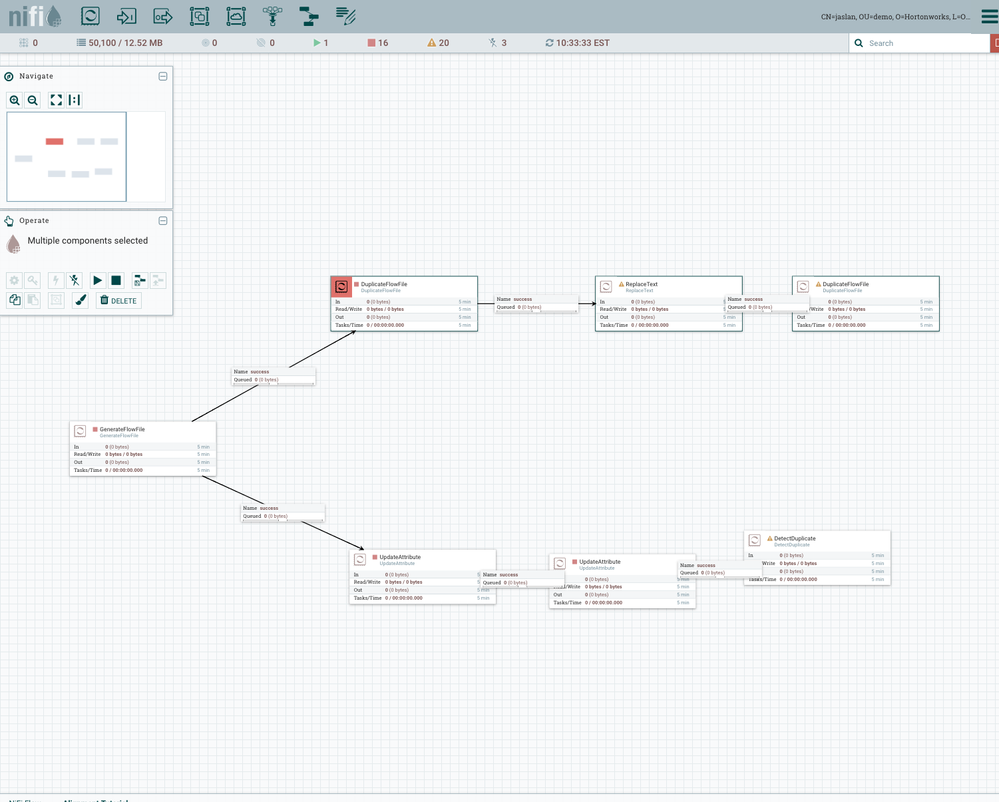Open the global hamburger menu
This screenshot has width=999, height=802.
[988, 16]
